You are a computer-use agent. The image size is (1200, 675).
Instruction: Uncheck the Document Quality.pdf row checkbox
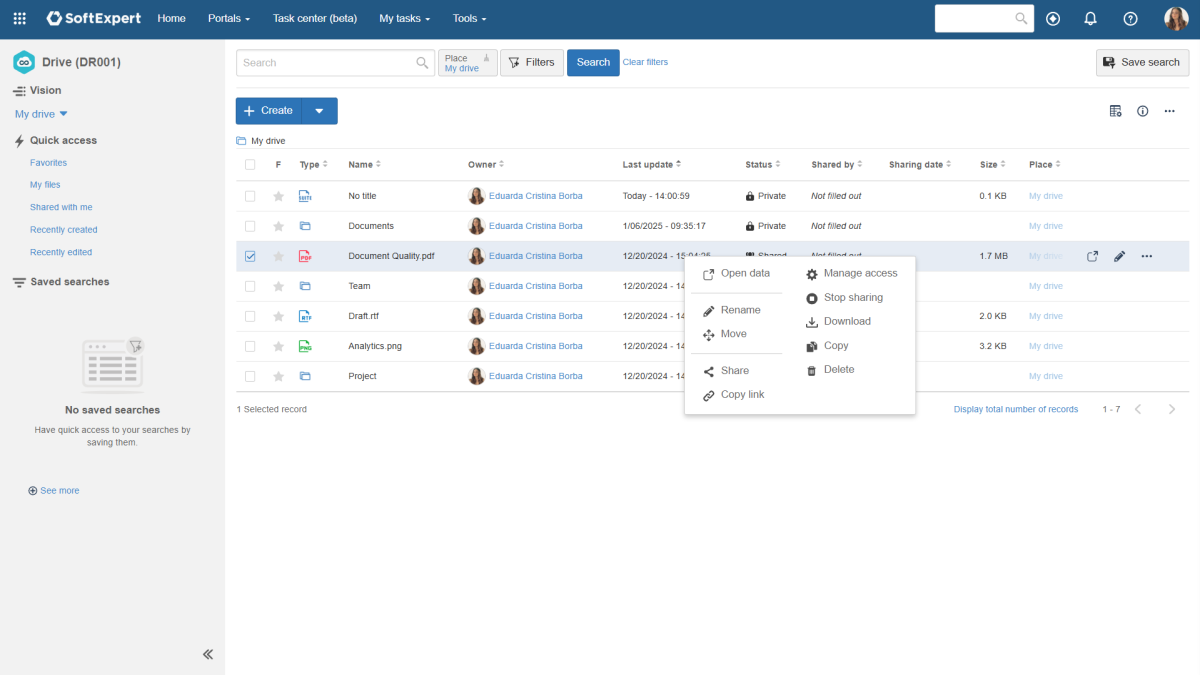click(250, 256)
